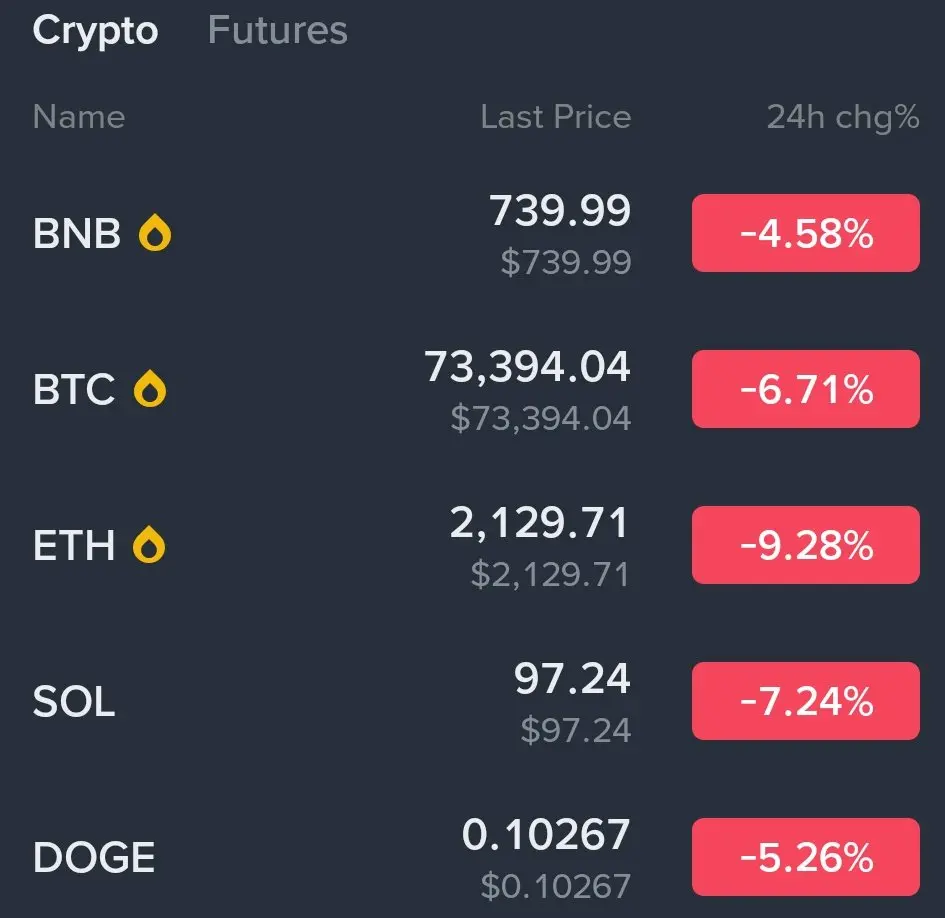Sort by 24h chg% column header
The width and height of the screenshot is (945, 918).
[842, 117]
